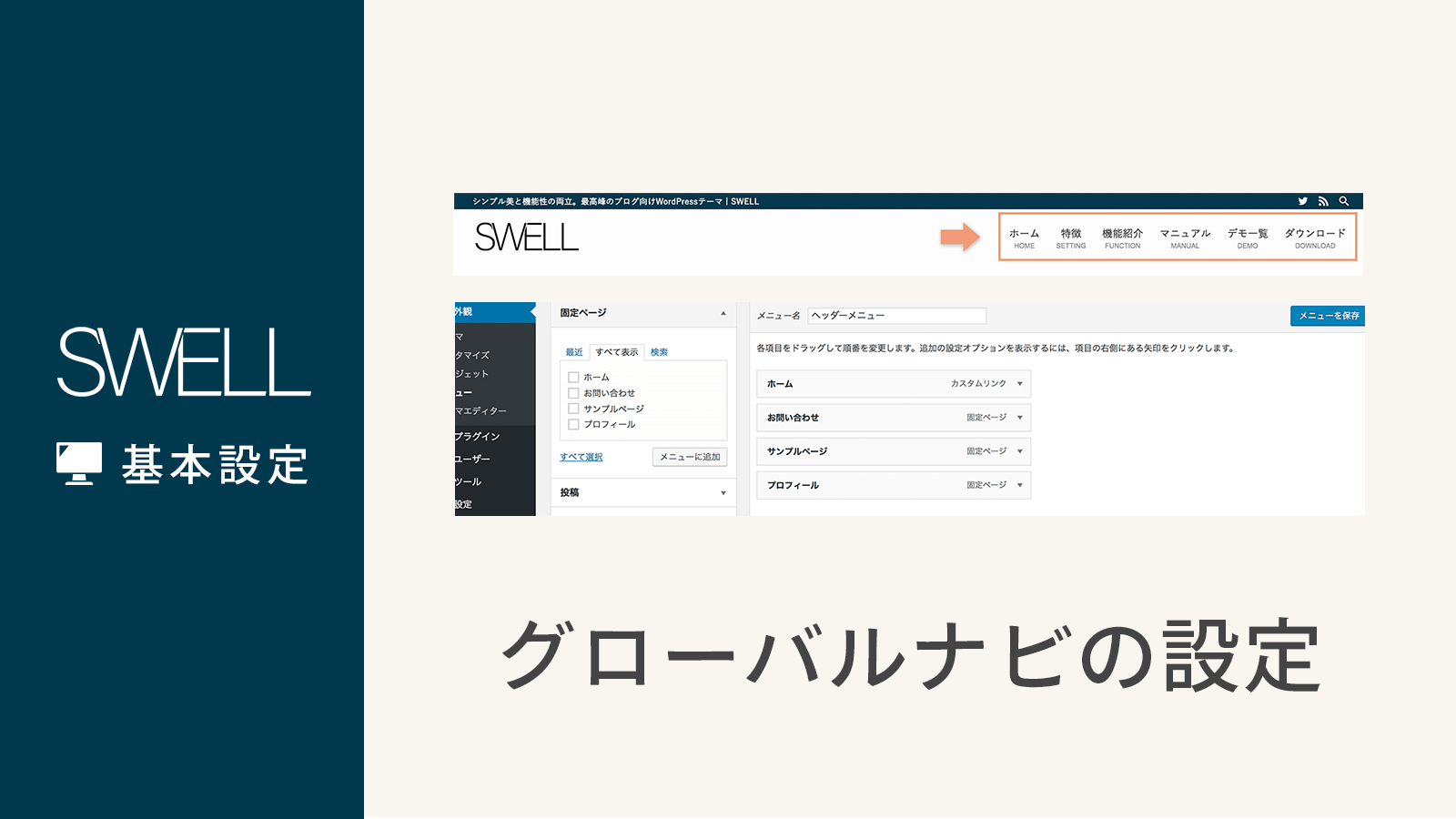
Task: Open ユーザー in the WordPress sidebar
Action: 495,460
